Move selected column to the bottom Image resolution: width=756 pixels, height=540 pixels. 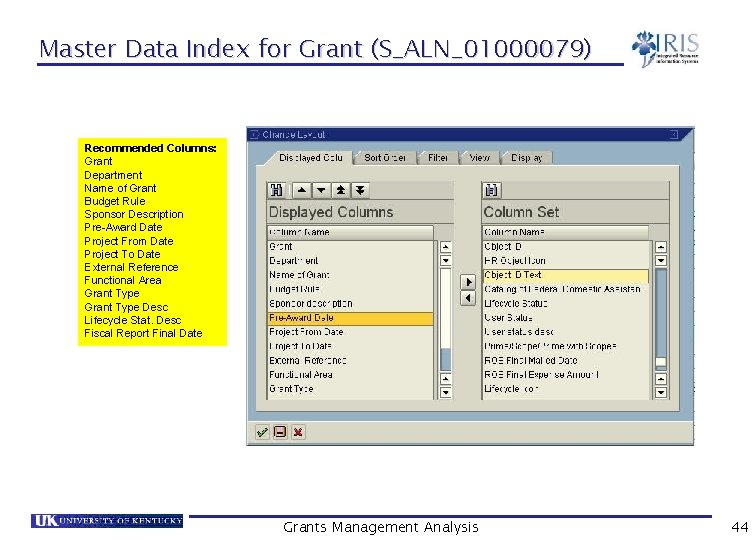click(360, 190)
